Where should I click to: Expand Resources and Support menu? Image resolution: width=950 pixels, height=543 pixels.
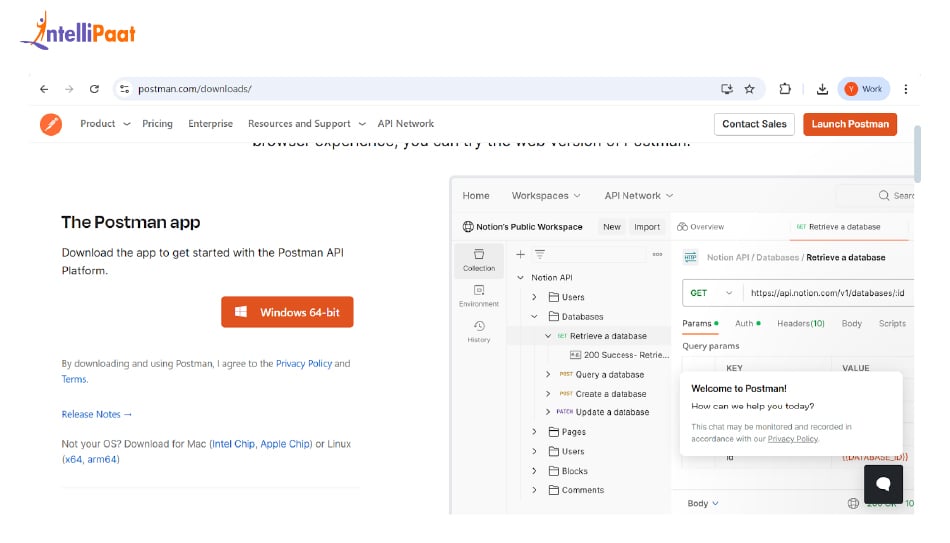click(x=307, y=124)
